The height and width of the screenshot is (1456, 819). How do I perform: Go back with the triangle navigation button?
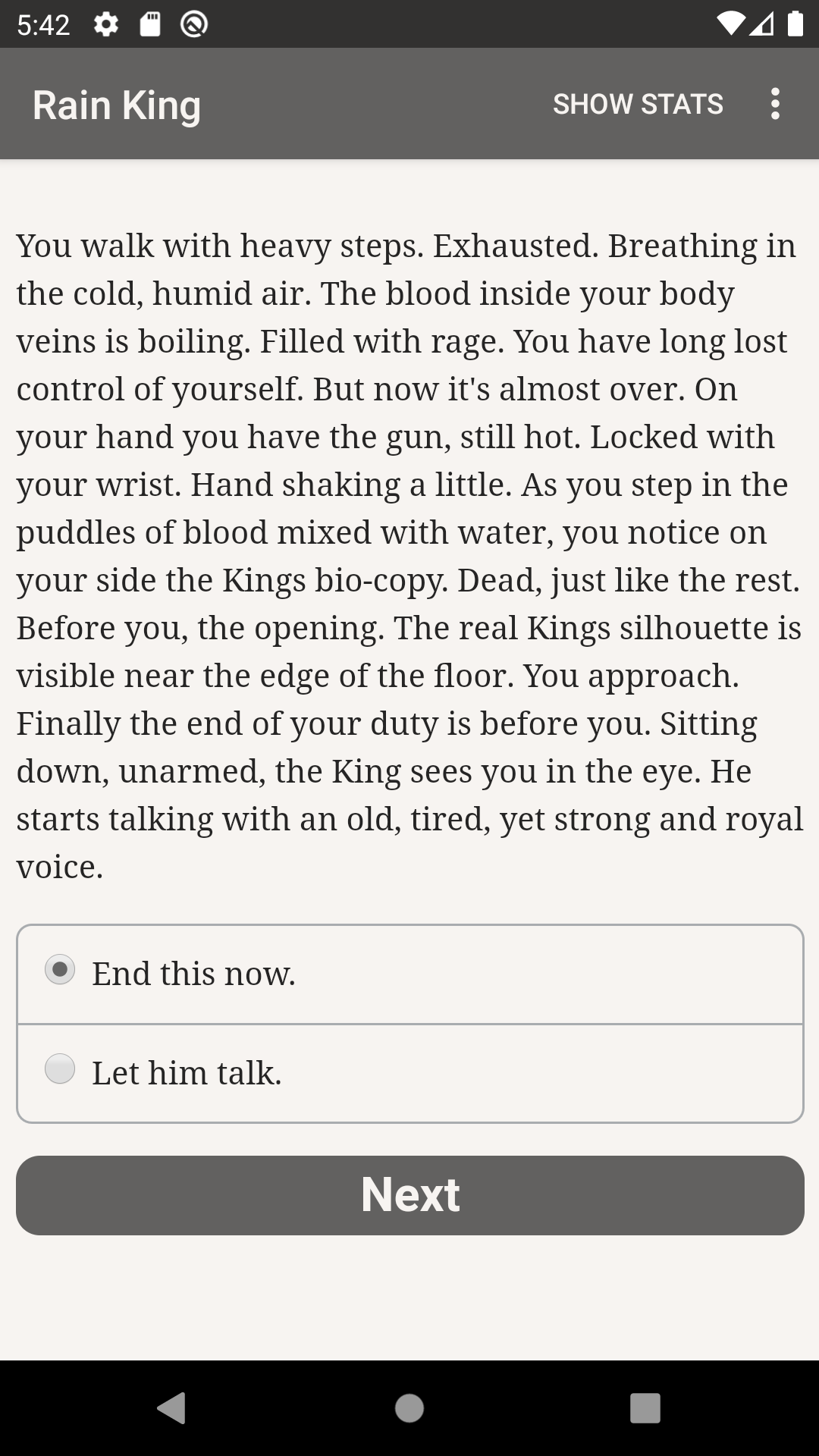point(171,1408)
